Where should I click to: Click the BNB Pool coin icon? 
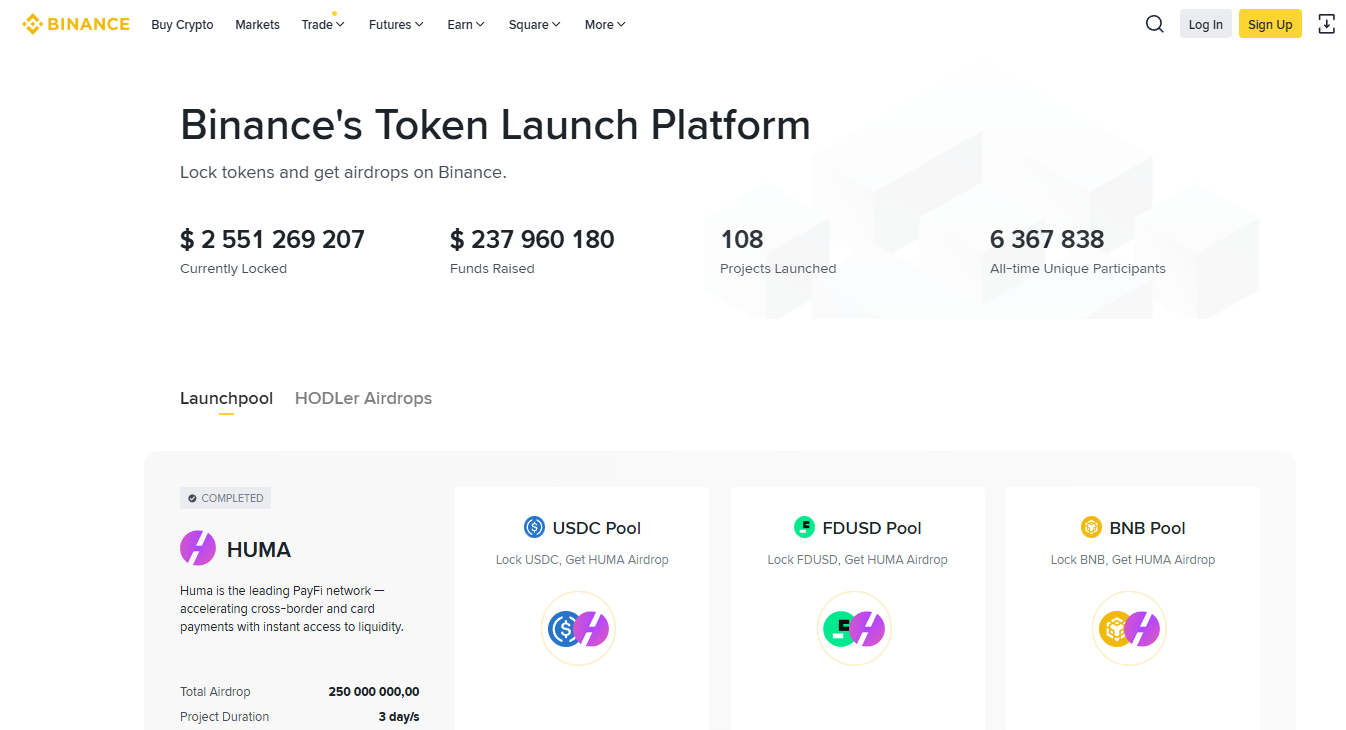1091,527
